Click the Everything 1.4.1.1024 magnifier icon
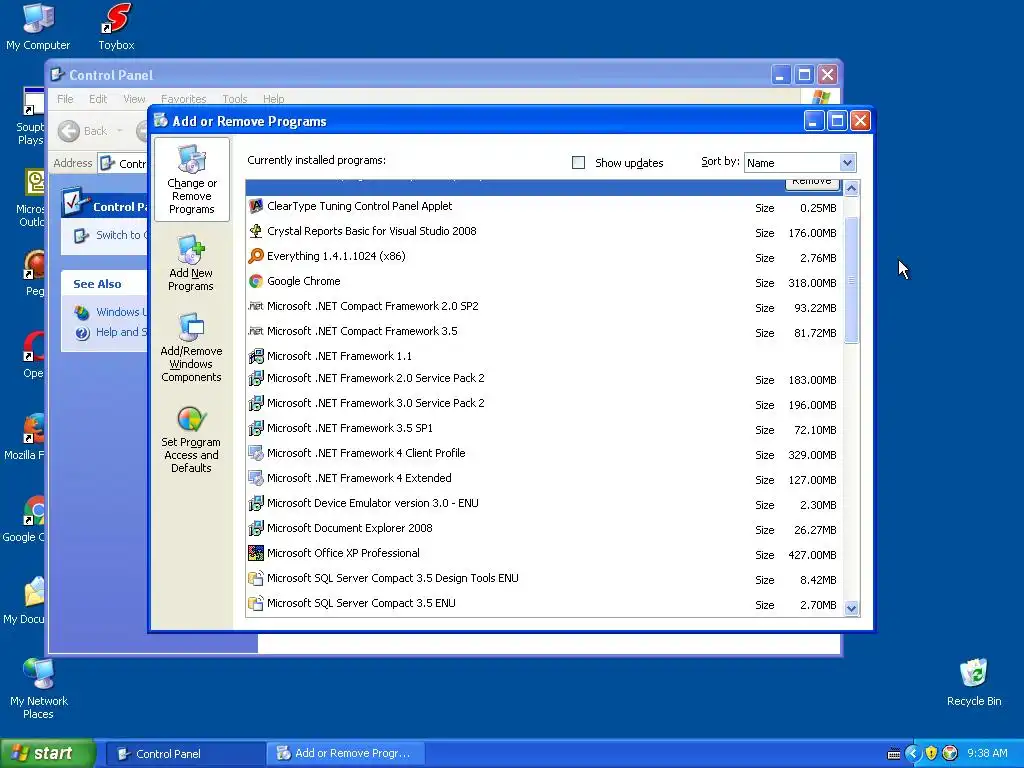The image size is (1024, 768). (256, 256)
